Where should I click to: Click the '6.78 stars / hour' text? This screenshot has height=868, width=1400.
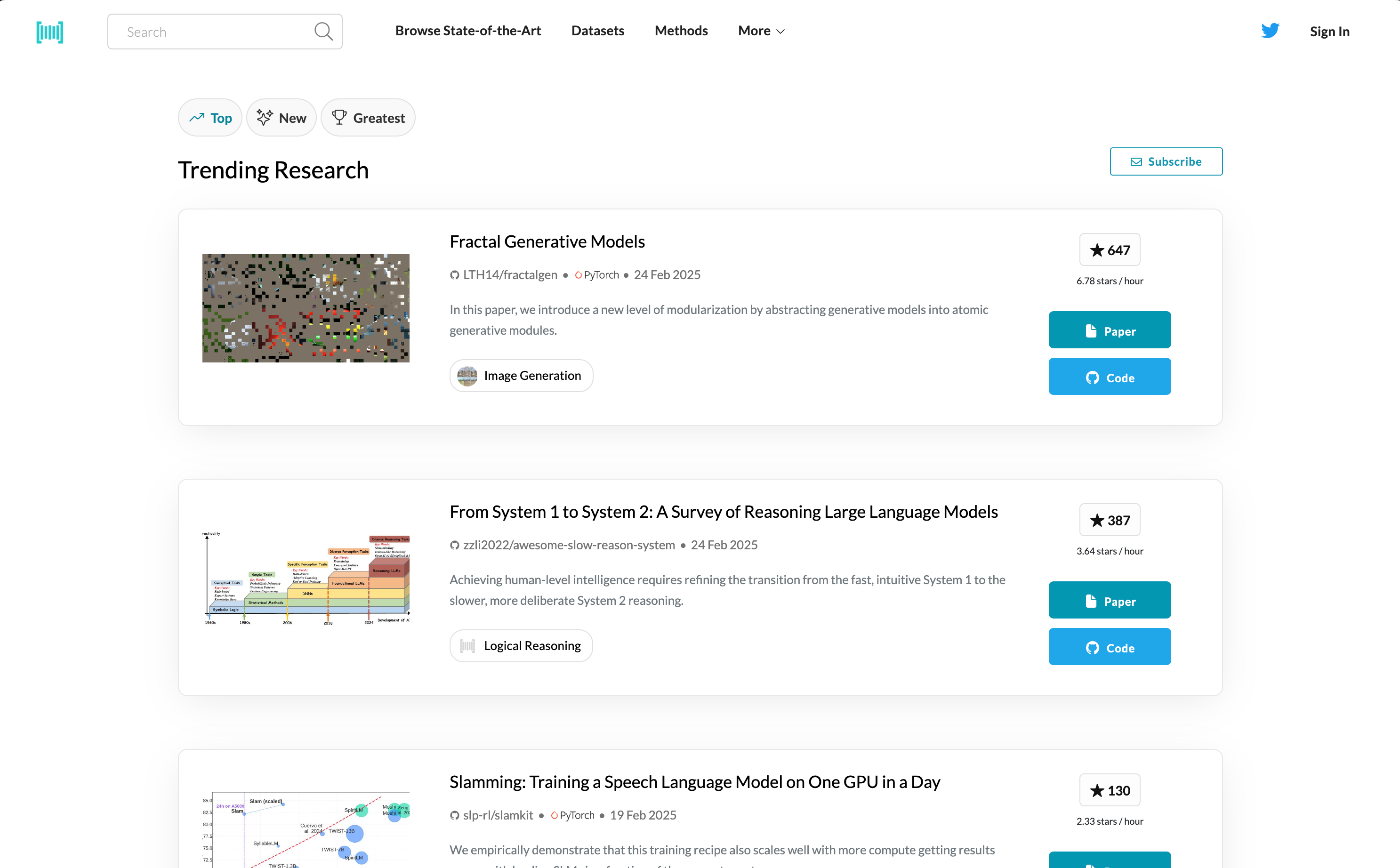point(1110,281)
